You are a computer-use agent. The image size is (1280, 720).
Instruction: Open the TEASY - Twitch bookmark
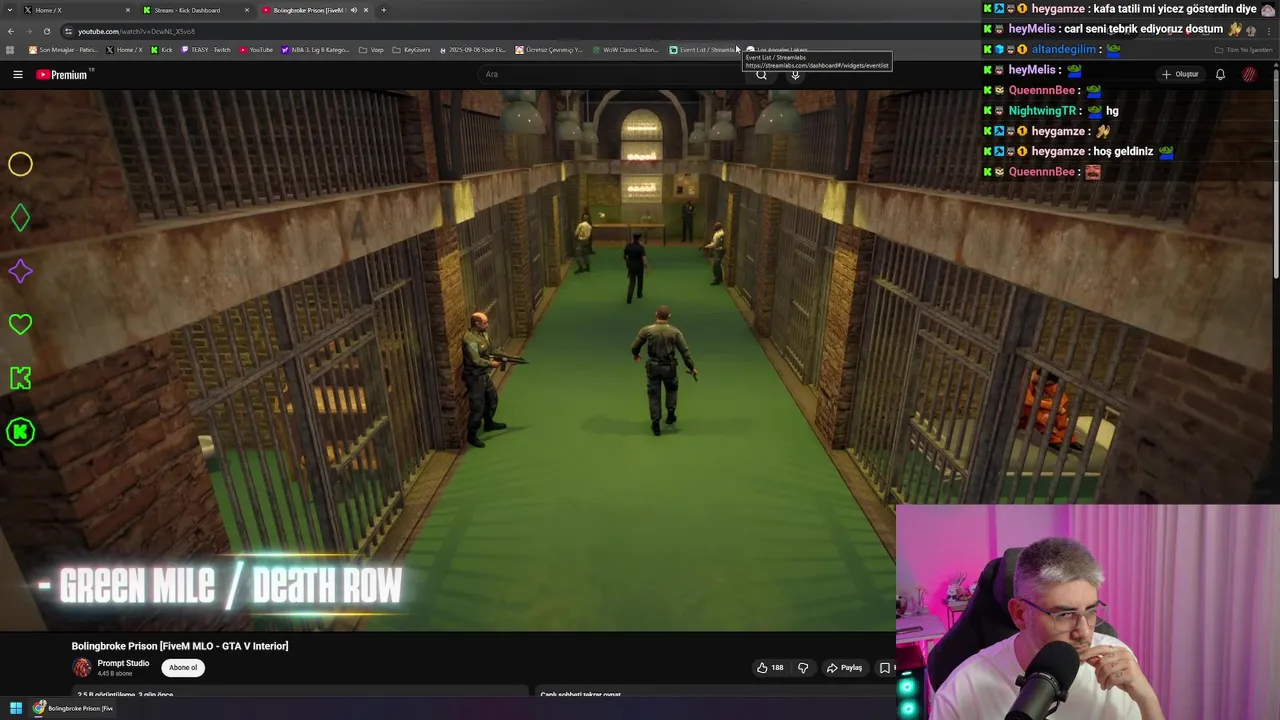pos(206,50)
